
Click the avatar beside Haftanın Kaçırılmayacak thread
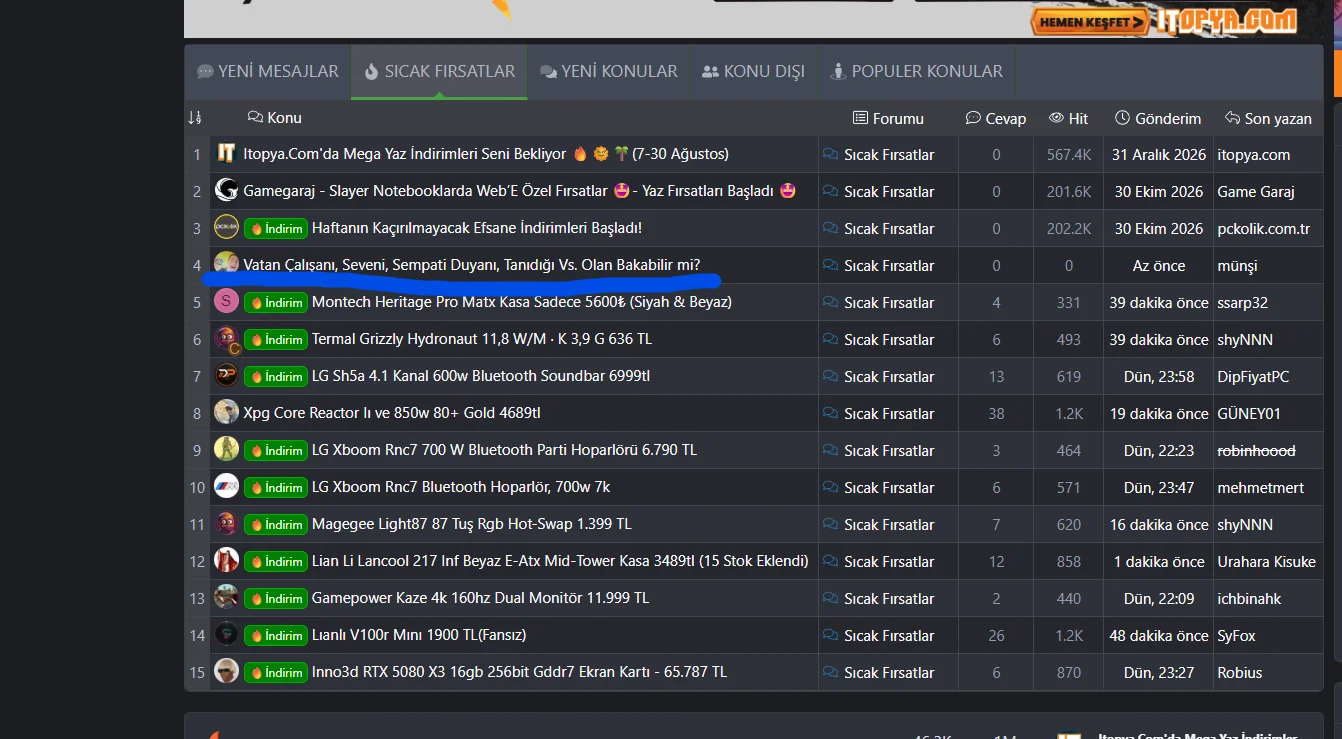[226, 228]
